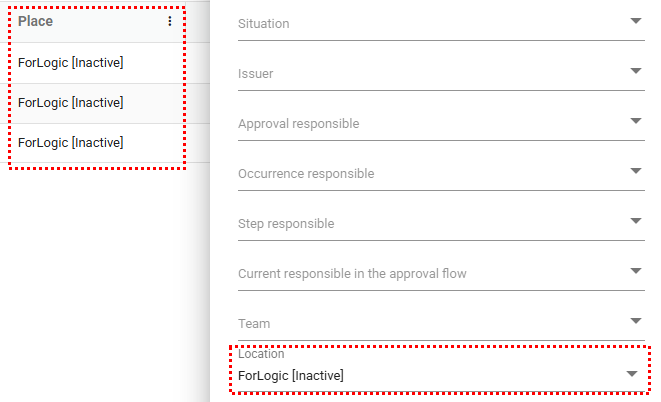The height and width of the screenshot is (402, 661).
Task: Open Occurrence responsible dropdown arrow
Action: click(636, 170)
